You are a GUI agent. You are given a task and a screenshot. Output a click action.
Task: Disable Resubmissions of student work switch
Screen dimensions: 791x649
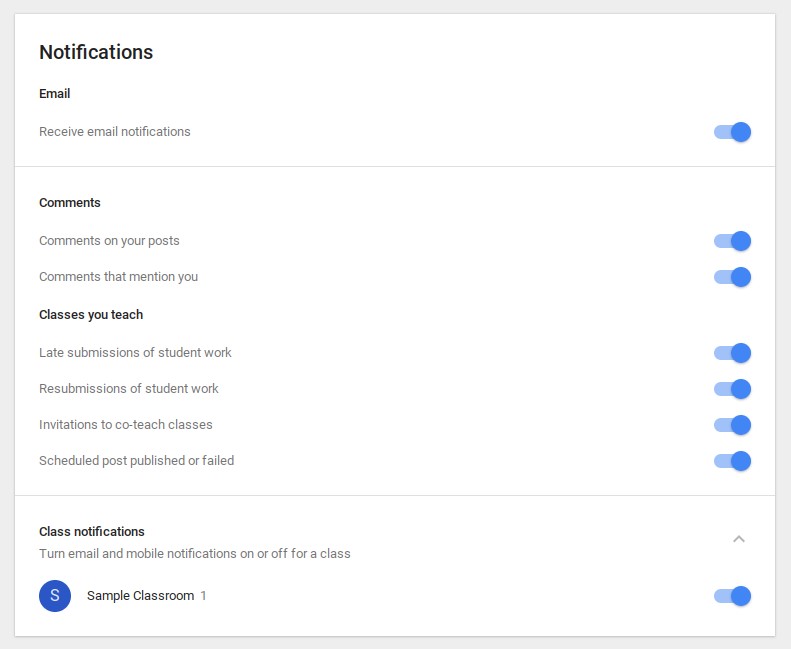tap(732, 389)
